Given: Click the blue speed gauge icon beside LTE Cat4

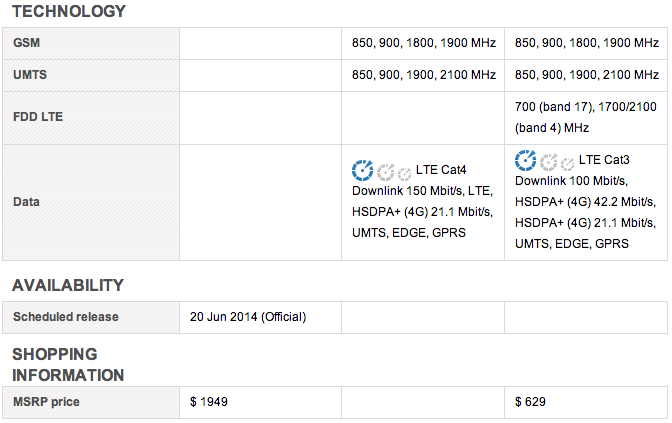Looking at the screenshot, I should [363, 169].
